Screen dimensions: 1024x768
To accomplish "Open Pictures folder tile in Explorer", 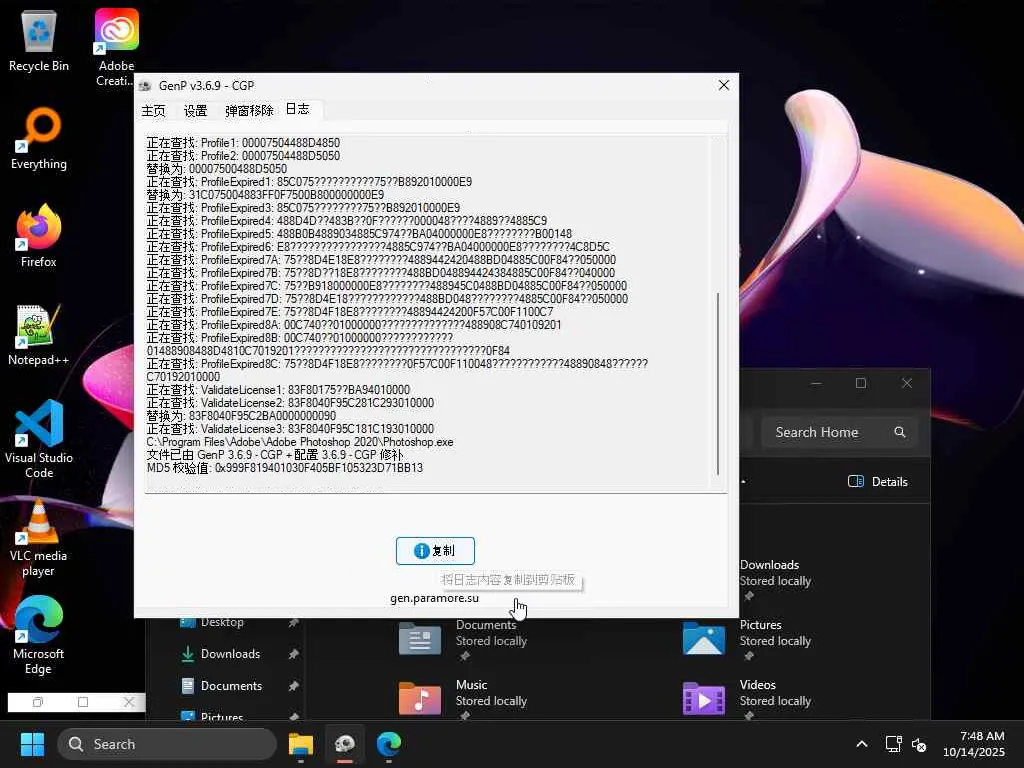I will pos(748,639).
